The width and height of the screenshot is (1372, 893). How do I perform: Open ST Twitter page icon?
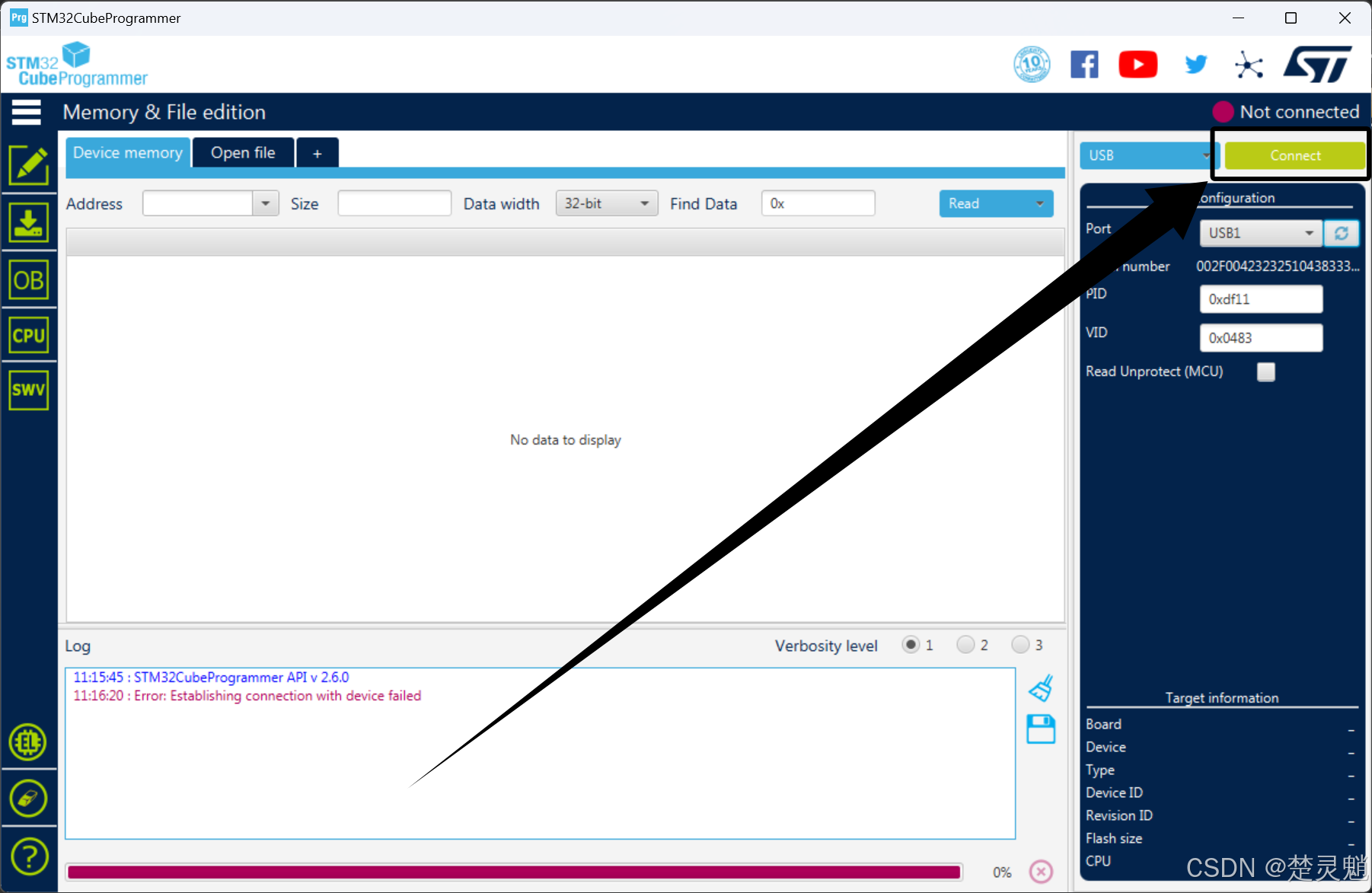point(1196,64)
